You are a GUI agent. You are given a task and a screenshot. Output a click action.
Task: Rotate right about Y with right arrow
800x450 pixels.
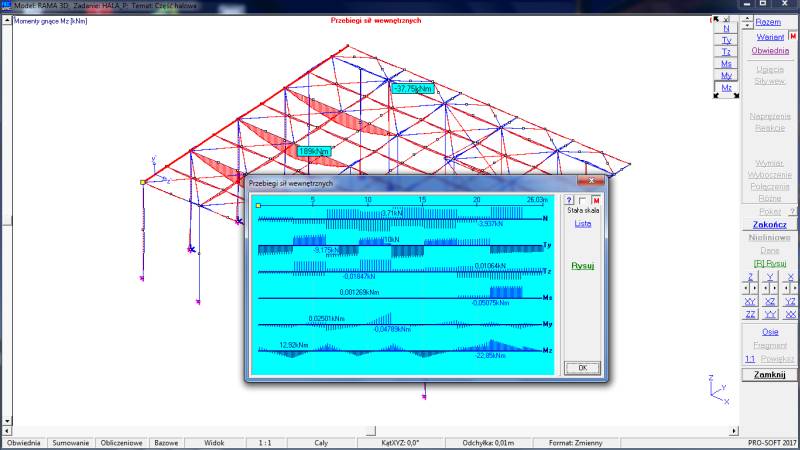tap(773, 288)
